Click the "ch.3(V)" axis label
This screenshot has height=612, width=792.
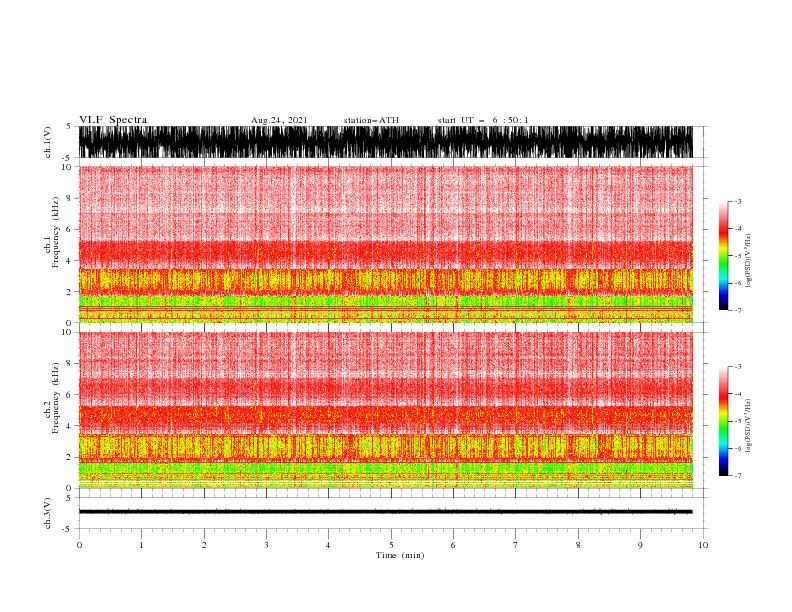coord(48,513)
